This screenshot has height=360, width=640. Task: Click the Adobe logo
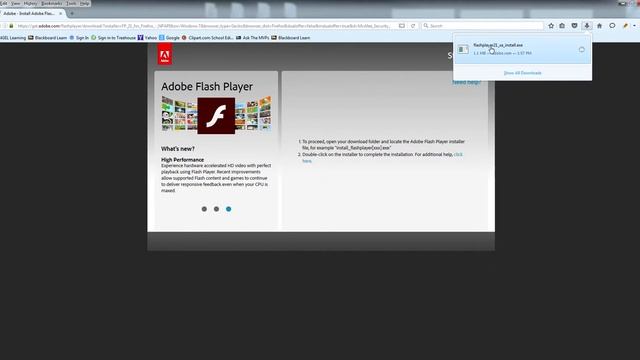[x=165, y=54]
